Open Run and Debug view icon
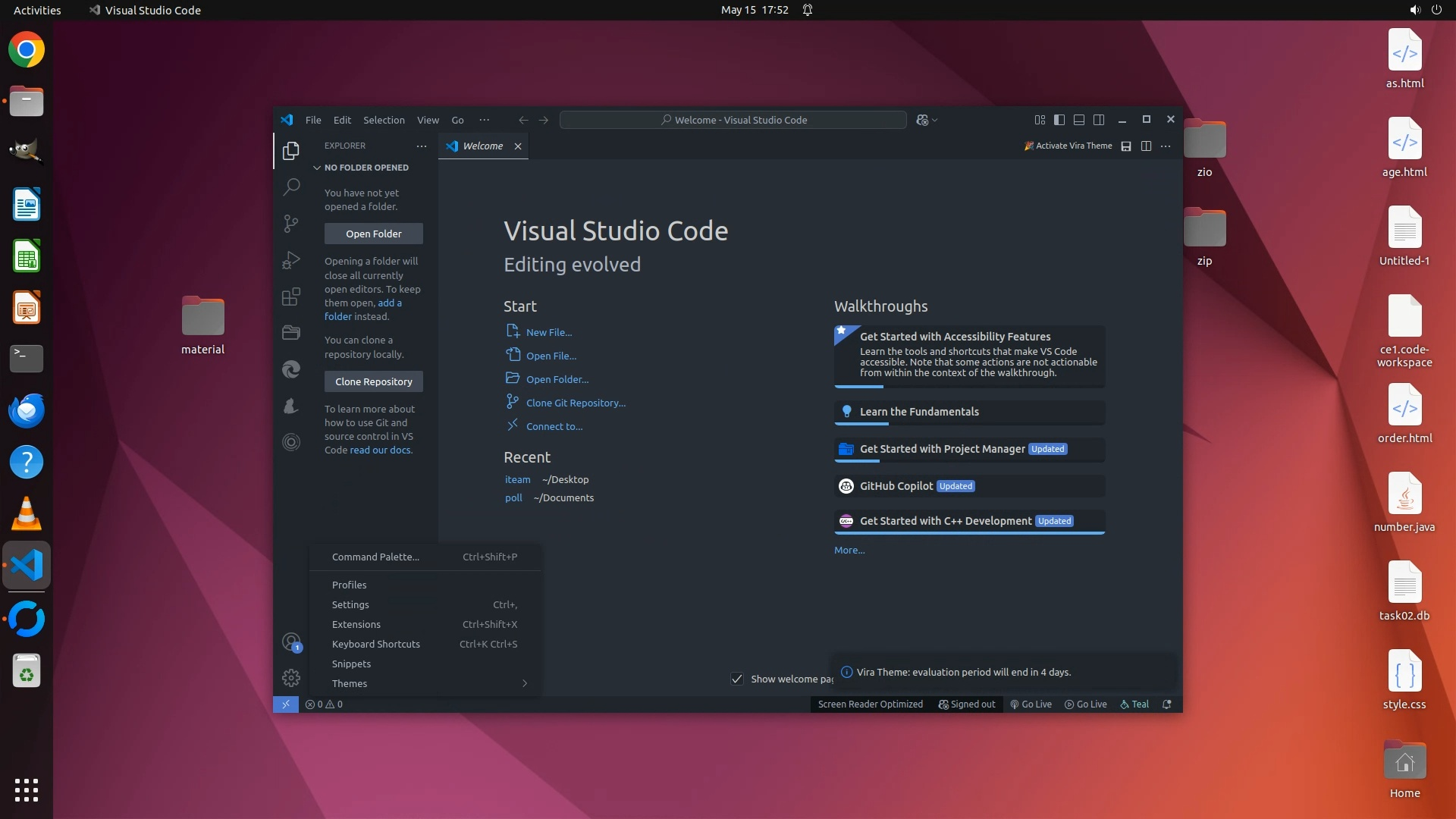Viewport: 1456px width, 819px height. 291,260
